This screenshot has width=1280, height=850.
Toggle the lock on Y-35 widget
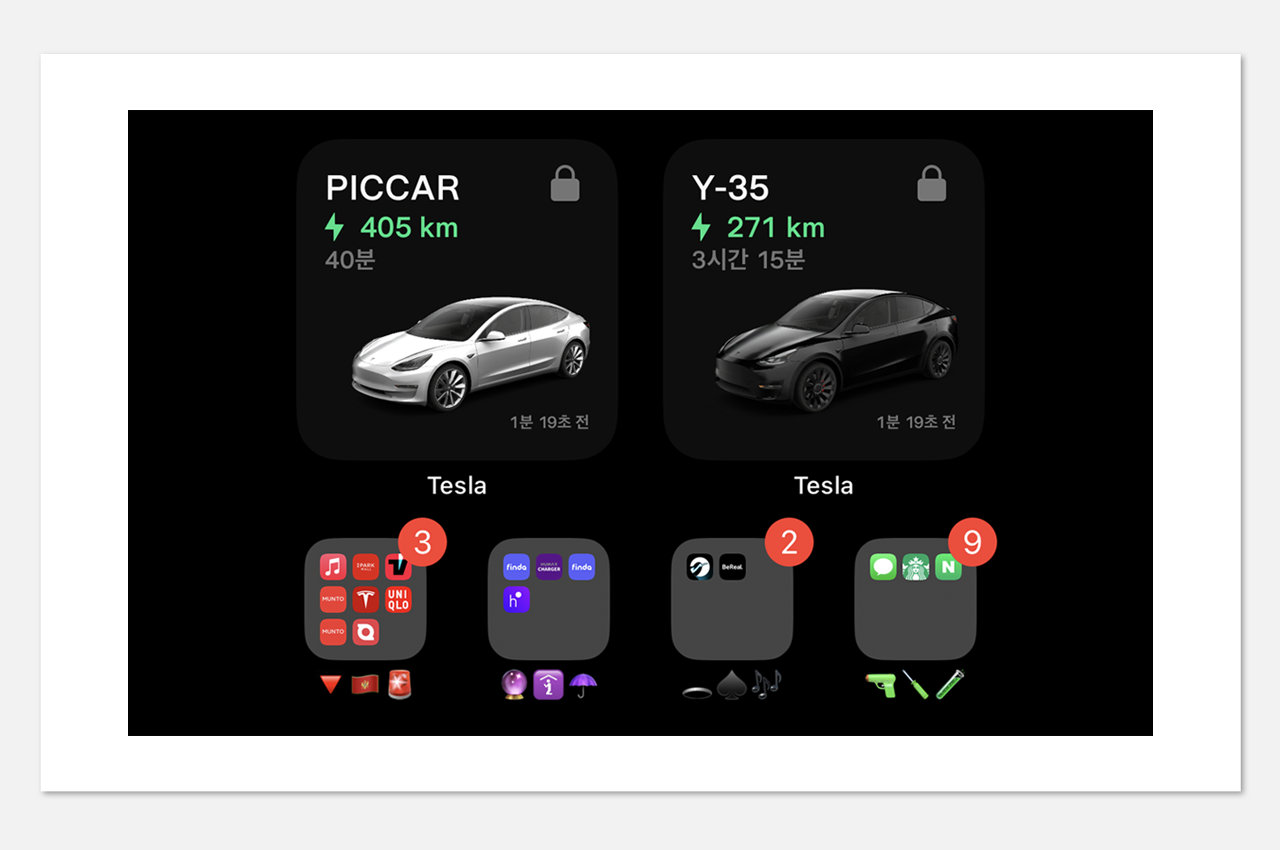pos(932,184)
